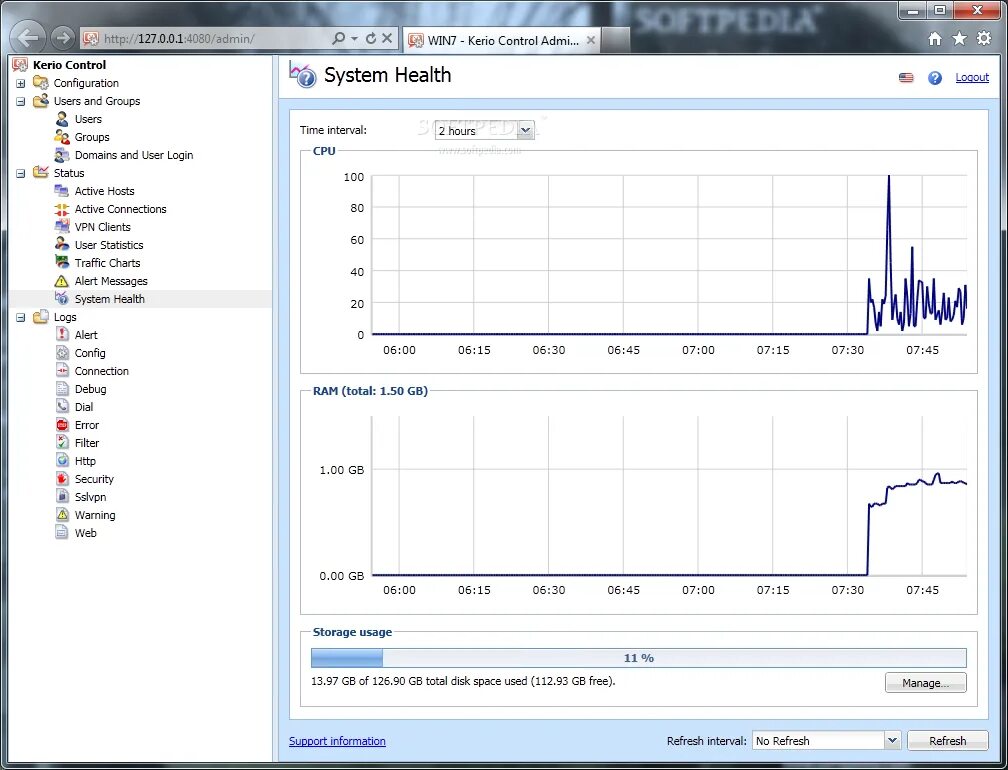Close the Kerio Control browser tab
The image size is (1008, 770).
(x=591, y=40)
